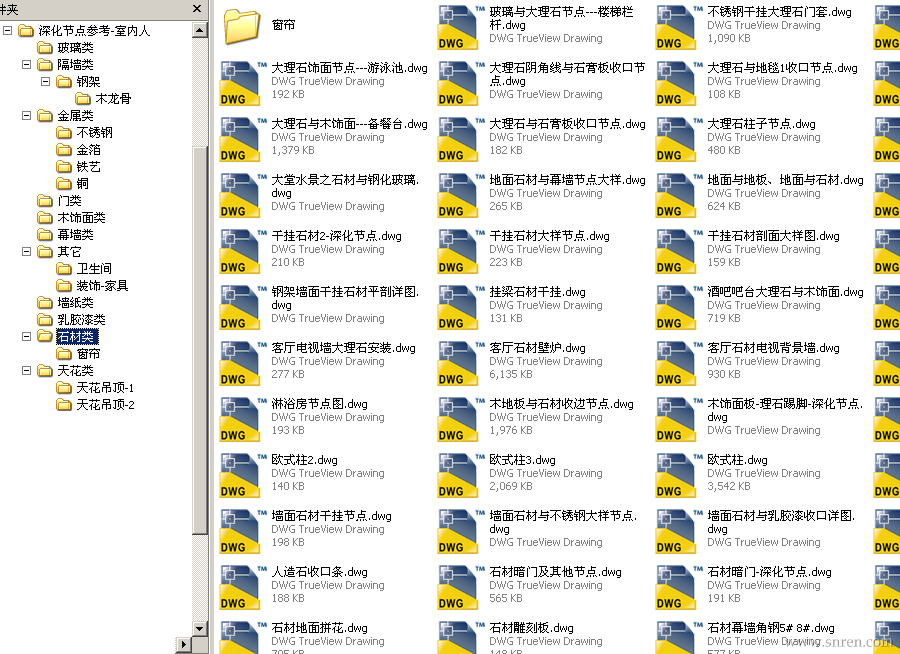
Task: Select DWG icon of 淋浴房节点图.dwg
Action: tap(238, 419)
